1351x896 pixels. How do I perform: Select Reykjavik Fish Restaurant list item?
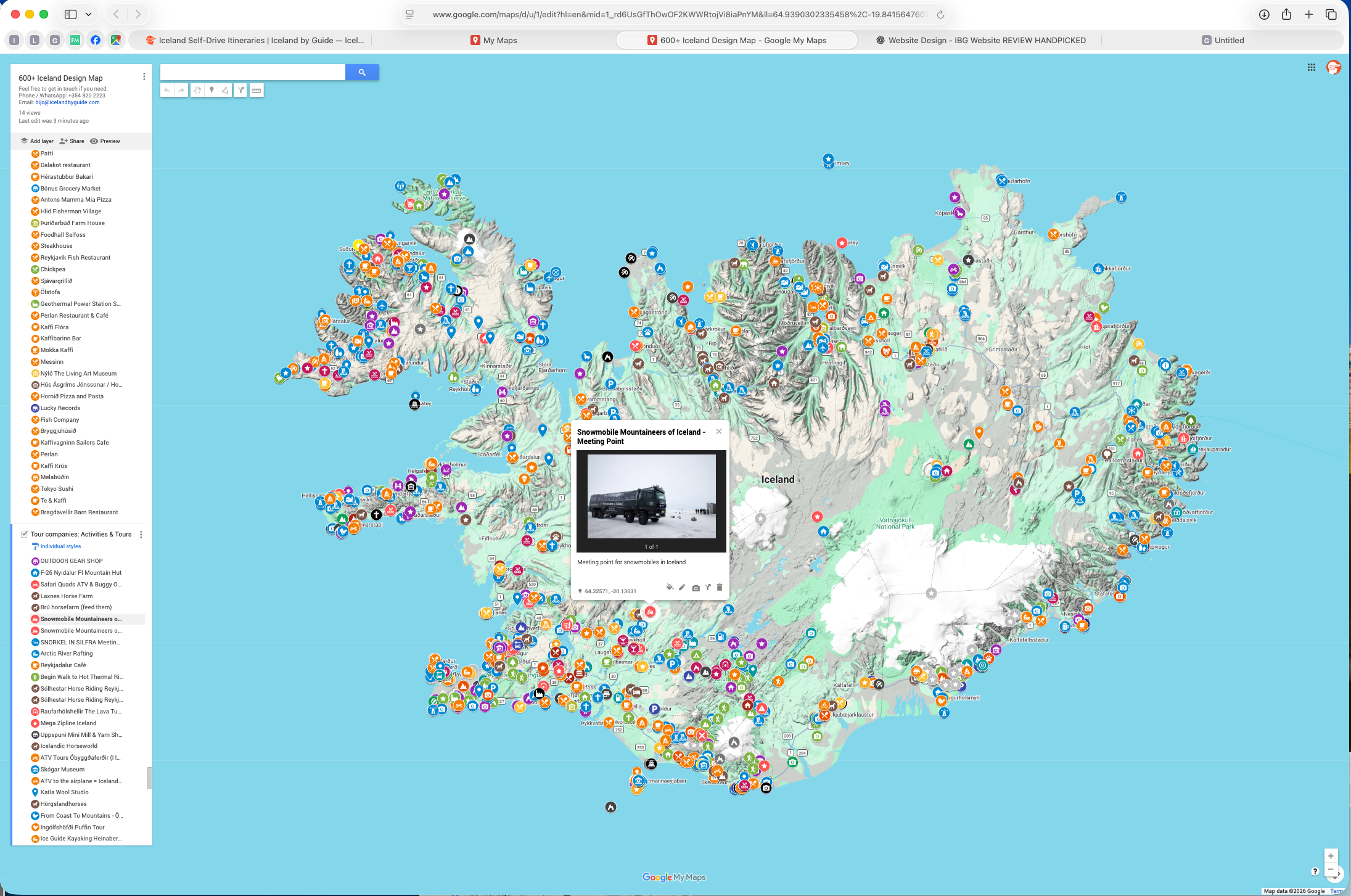tap(75, 258)
